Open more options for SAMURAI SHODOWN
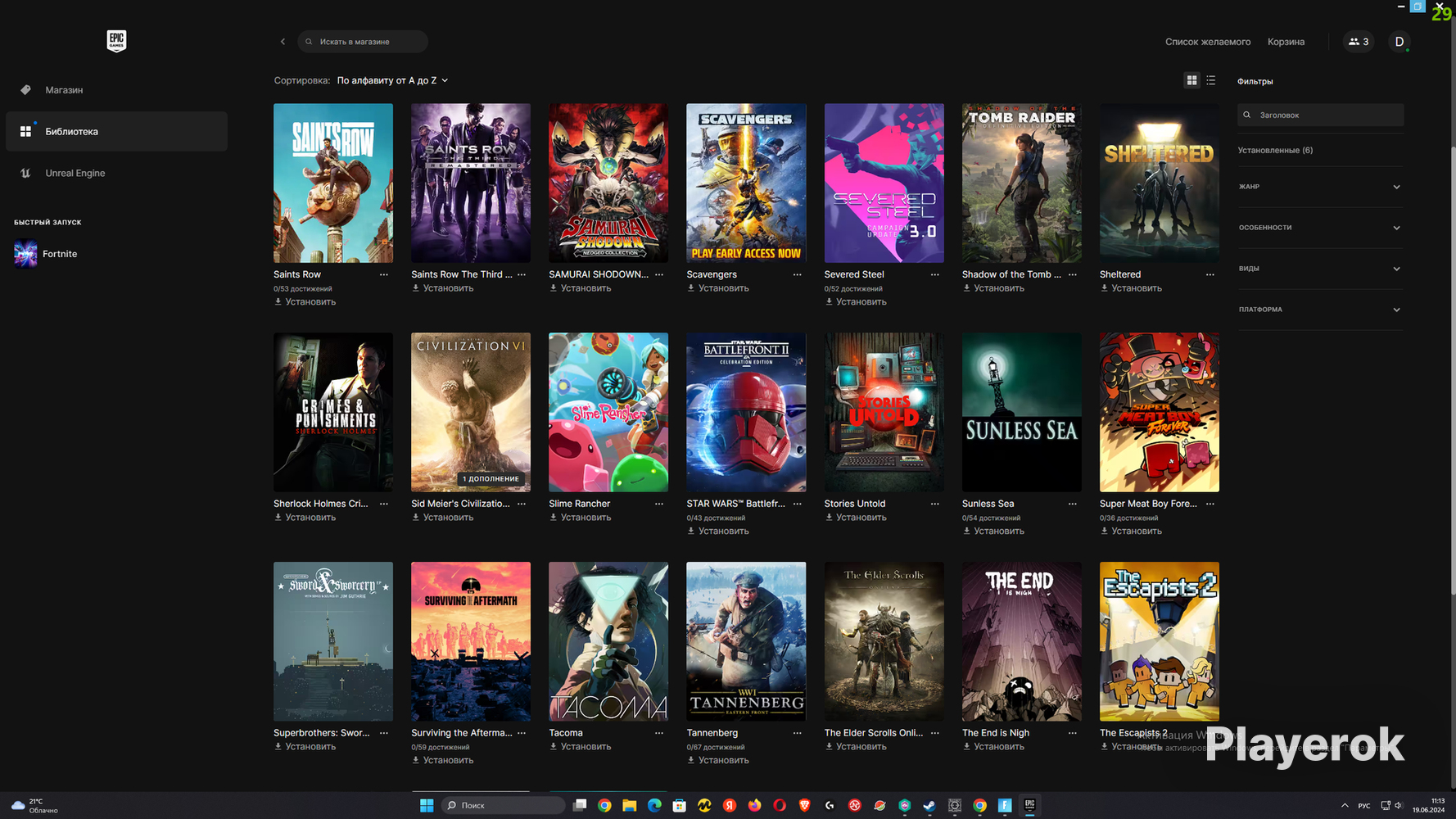Screen dimensions: 1456x819 659,274
